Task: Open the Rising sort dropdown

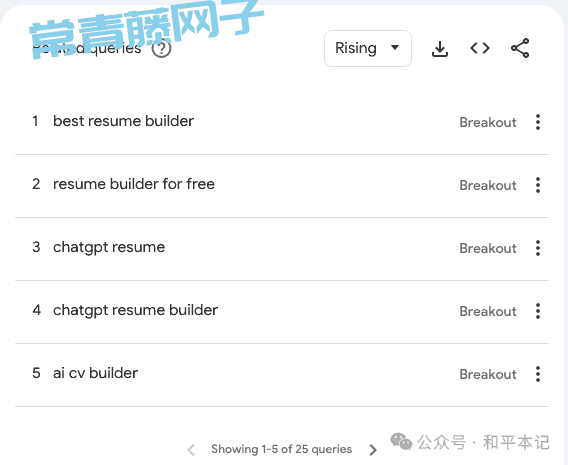Action: (x=368, y=49)
